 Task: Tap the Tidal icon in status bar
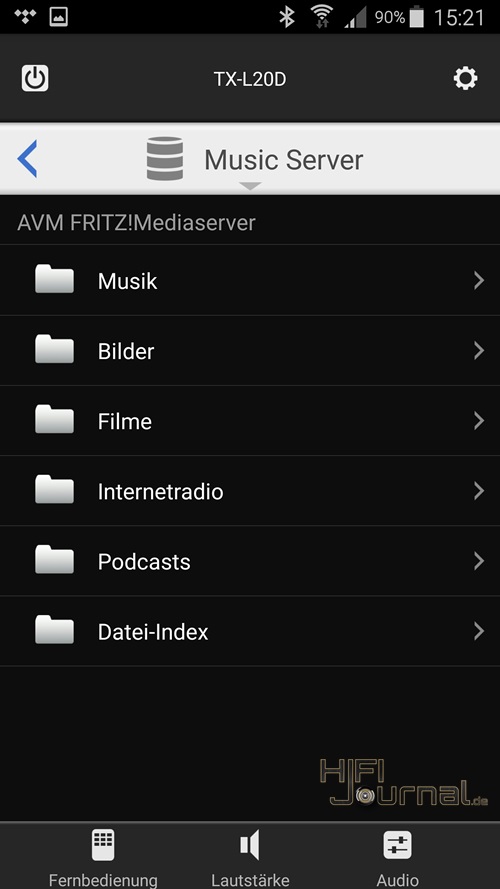tap(25, 16)
